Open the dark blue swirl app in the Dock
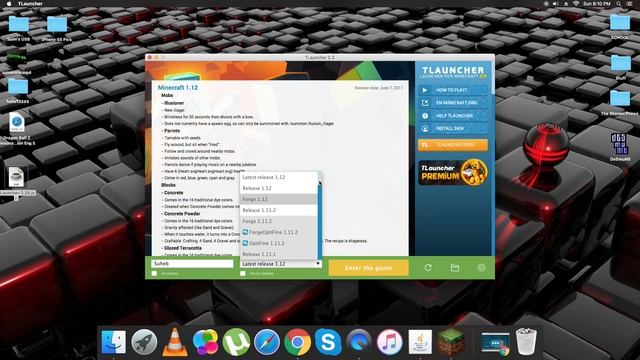 tap(359, 342)
